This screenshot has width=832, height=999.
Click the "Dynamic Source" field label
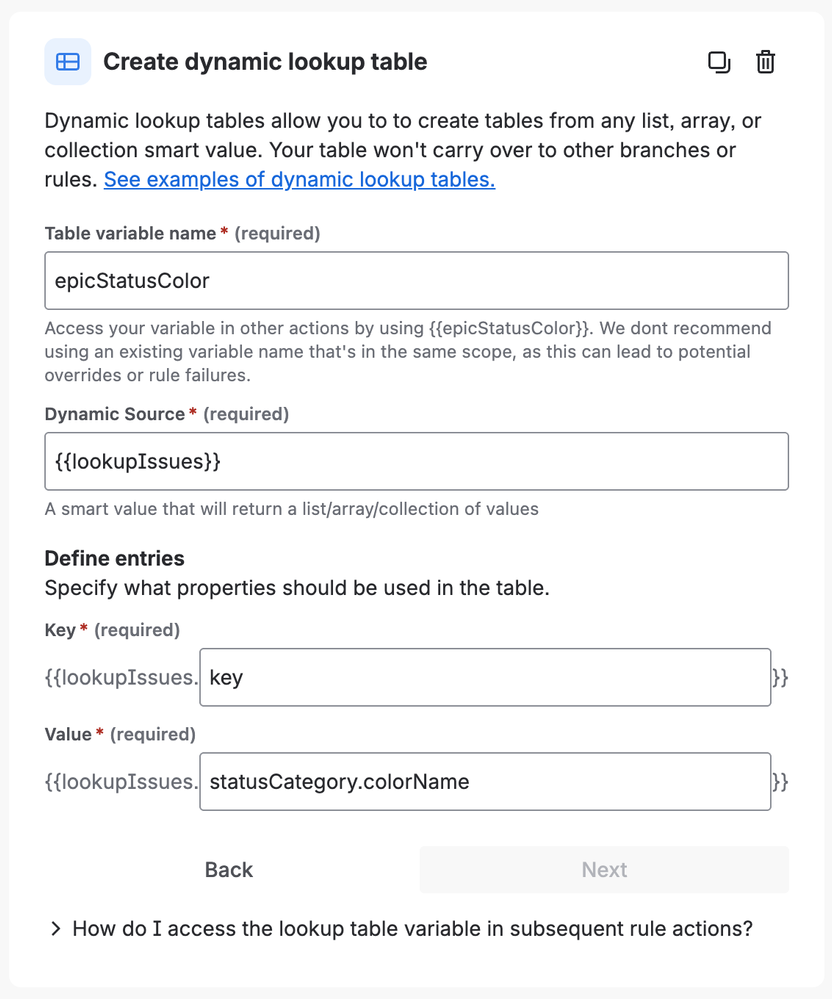pyautogui.click(x=115, y=414)
